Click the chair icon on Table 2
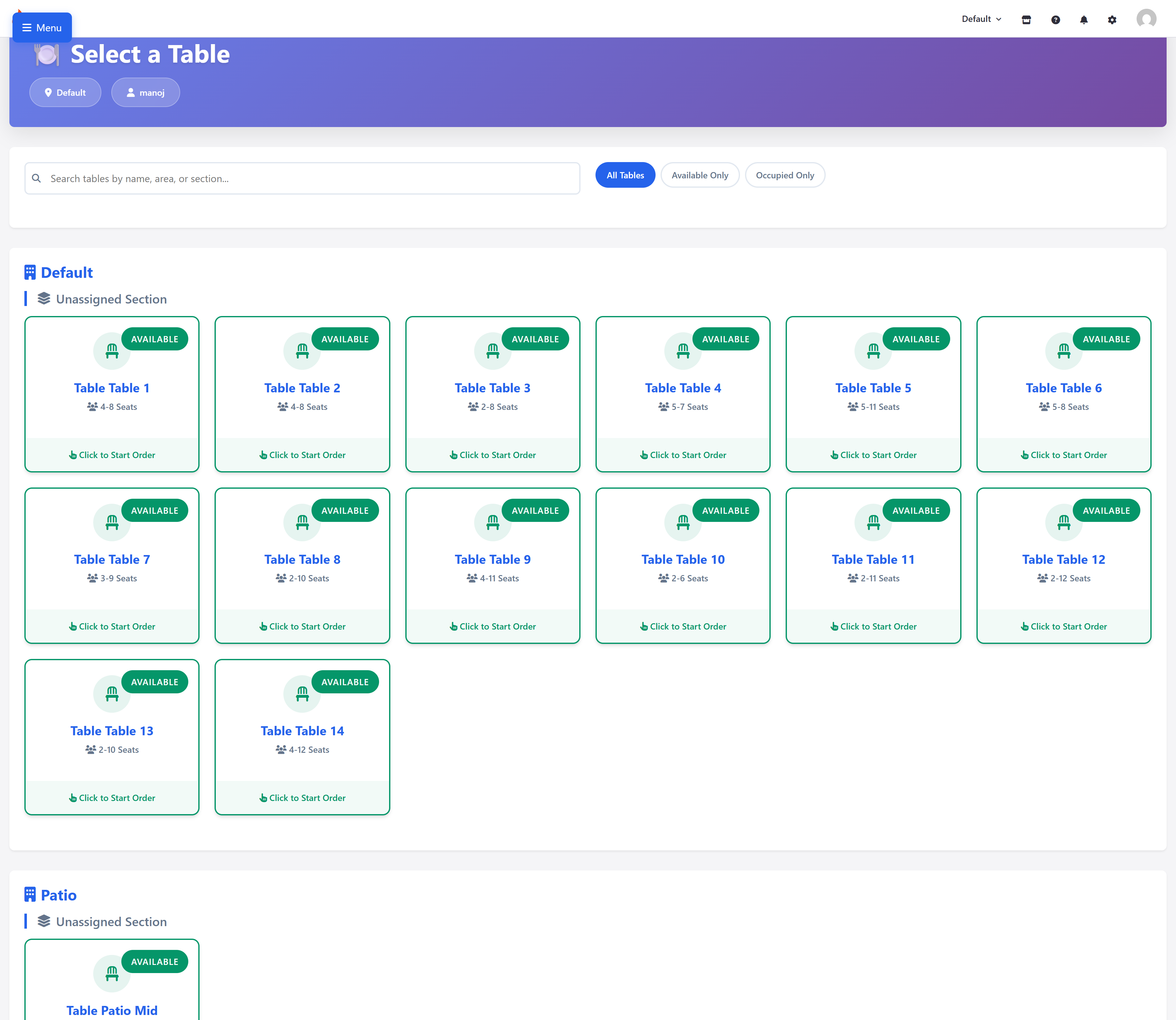 coord(302,351)
